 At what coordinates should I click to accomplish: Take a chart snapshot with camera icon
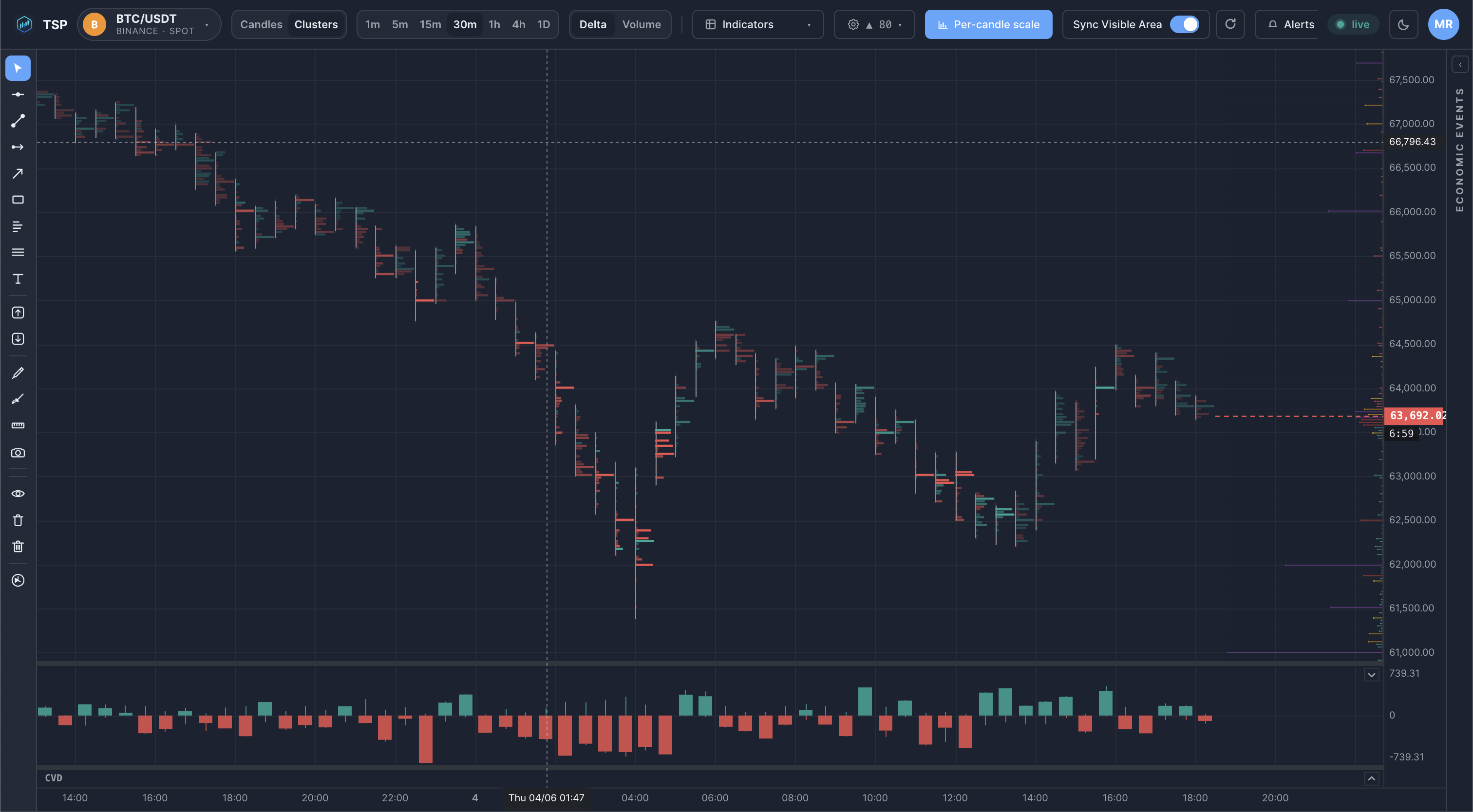(18, 453)
